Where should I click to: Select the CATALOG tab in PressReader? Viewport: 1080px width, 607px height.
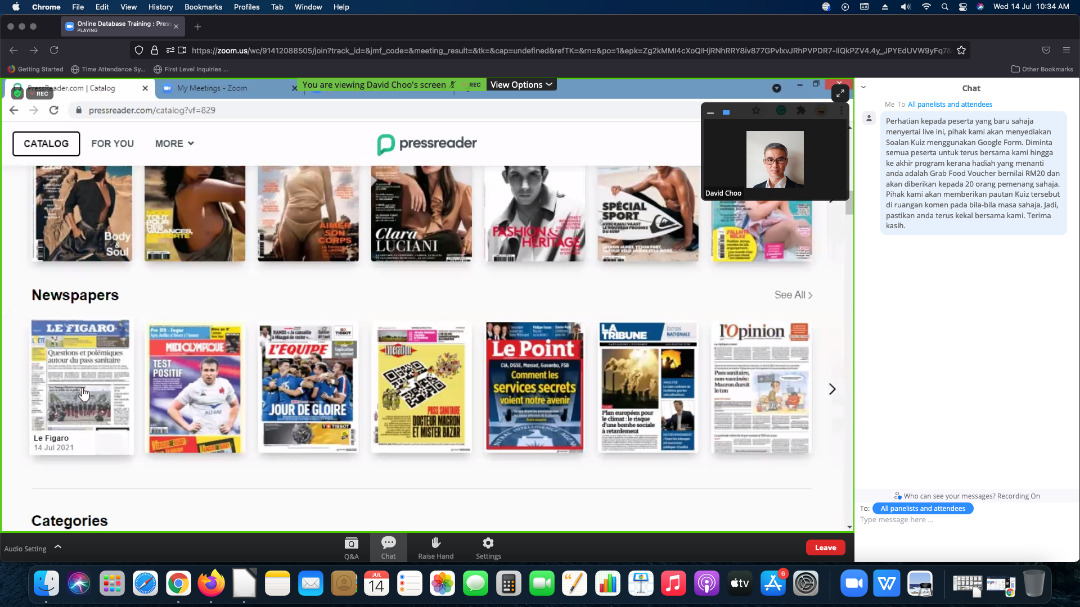coord(46,144)
